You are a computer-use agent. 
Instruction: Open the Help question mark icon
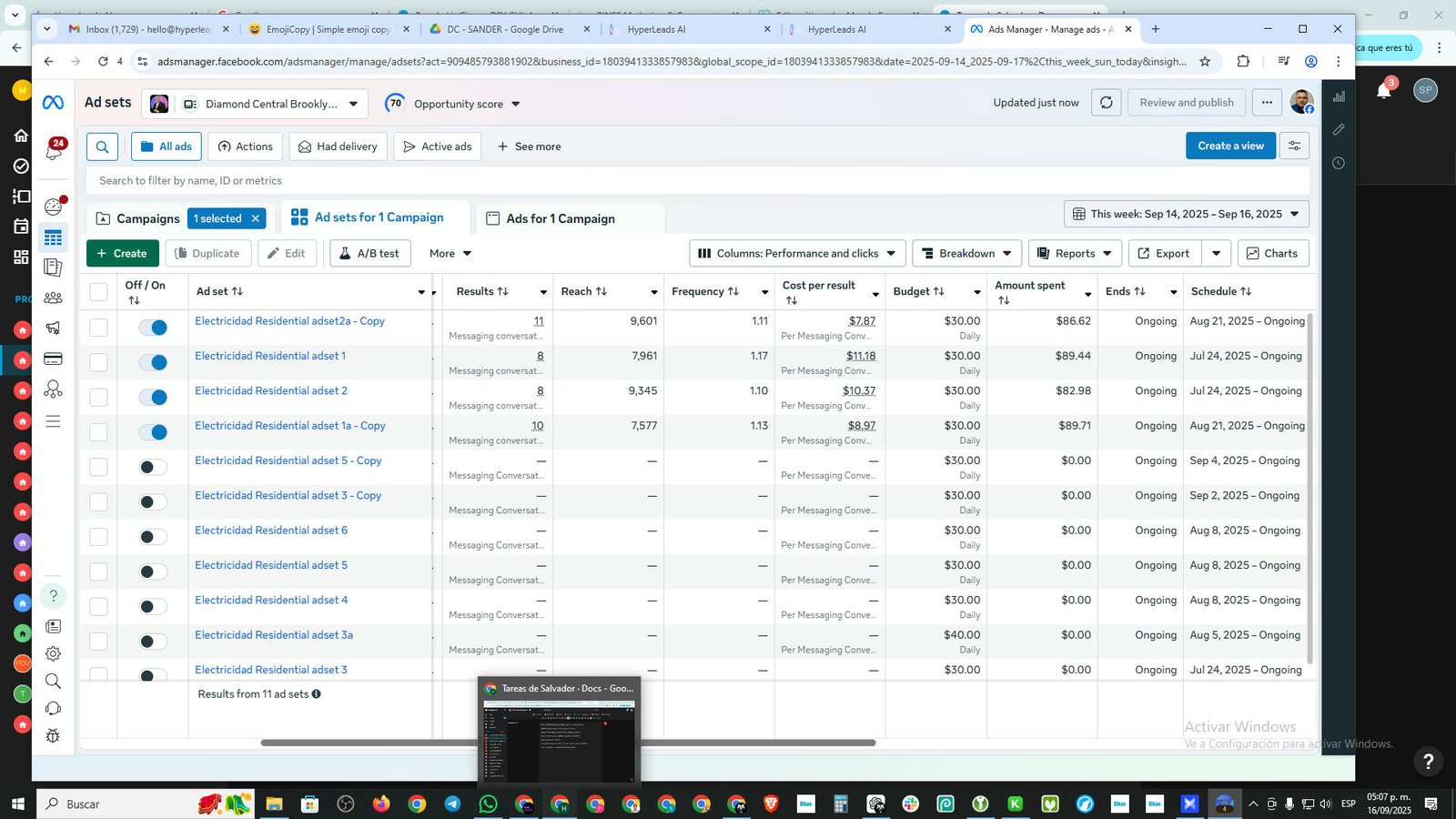click(53, 595)
